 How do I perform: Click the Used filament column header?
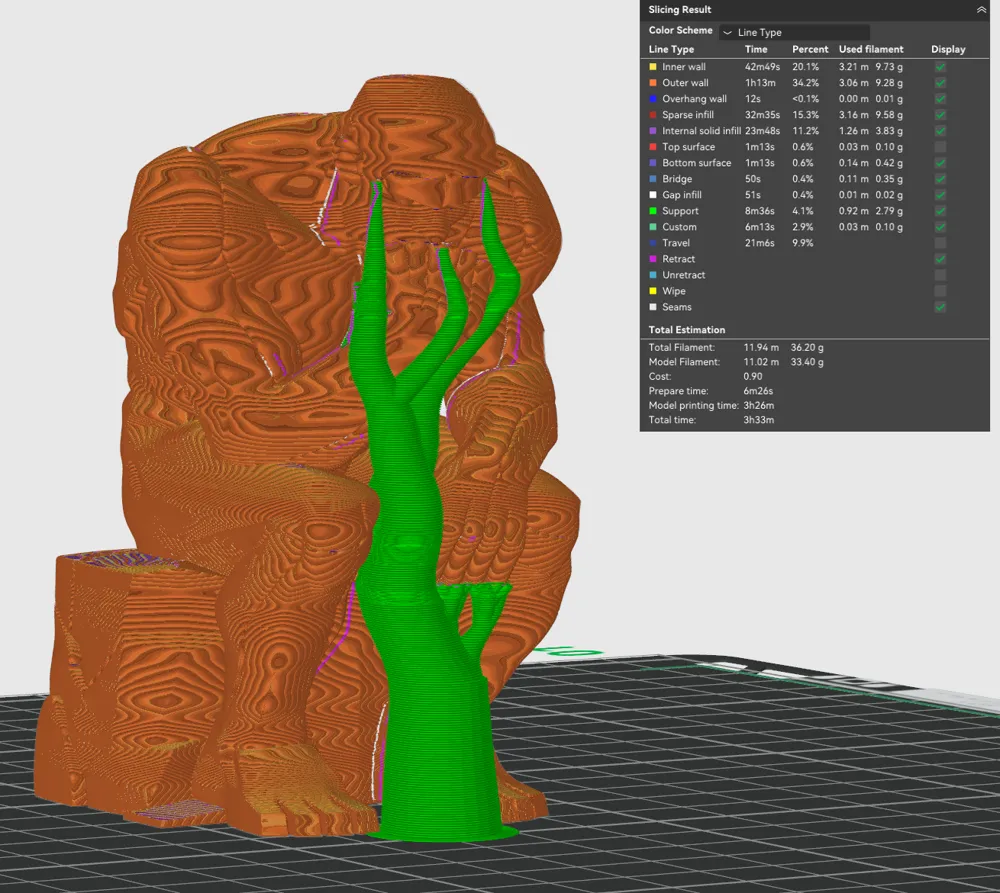(871, 48)
